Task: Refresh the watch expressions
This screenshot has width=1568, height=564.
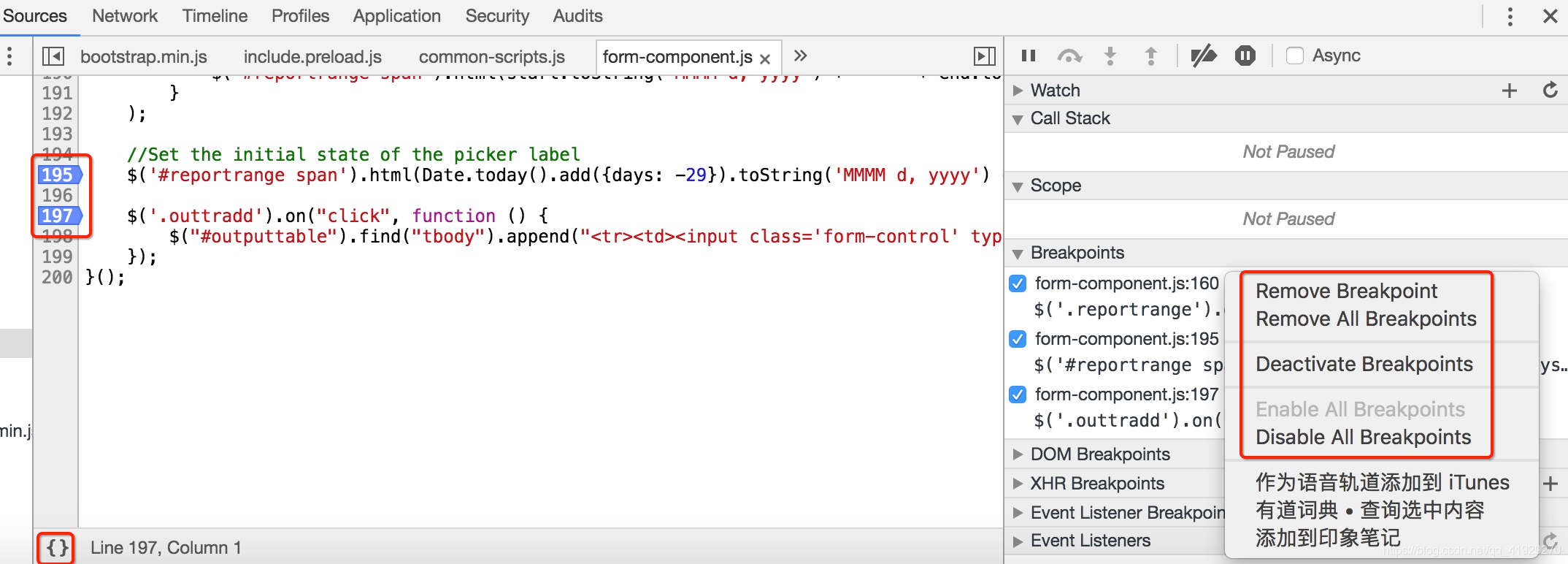Action: pyautogui.click(x=1550, y=91)
